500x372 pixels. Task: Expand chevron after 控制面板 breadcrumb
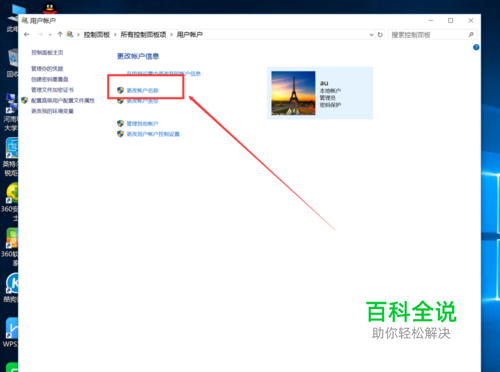pyautogui.click(x=115, y=35)
